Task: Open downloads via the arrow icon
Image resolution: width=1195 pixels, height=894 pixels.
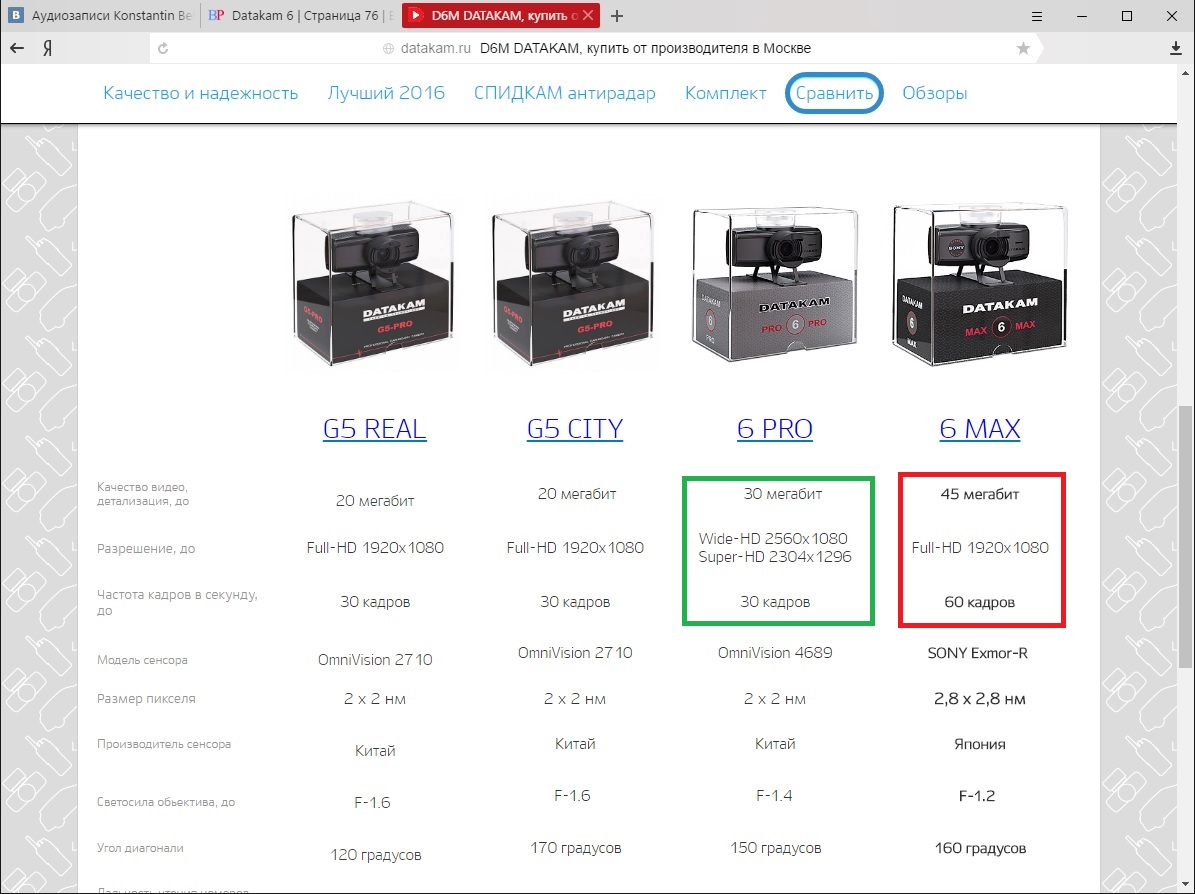Action: pos(1175,48)
